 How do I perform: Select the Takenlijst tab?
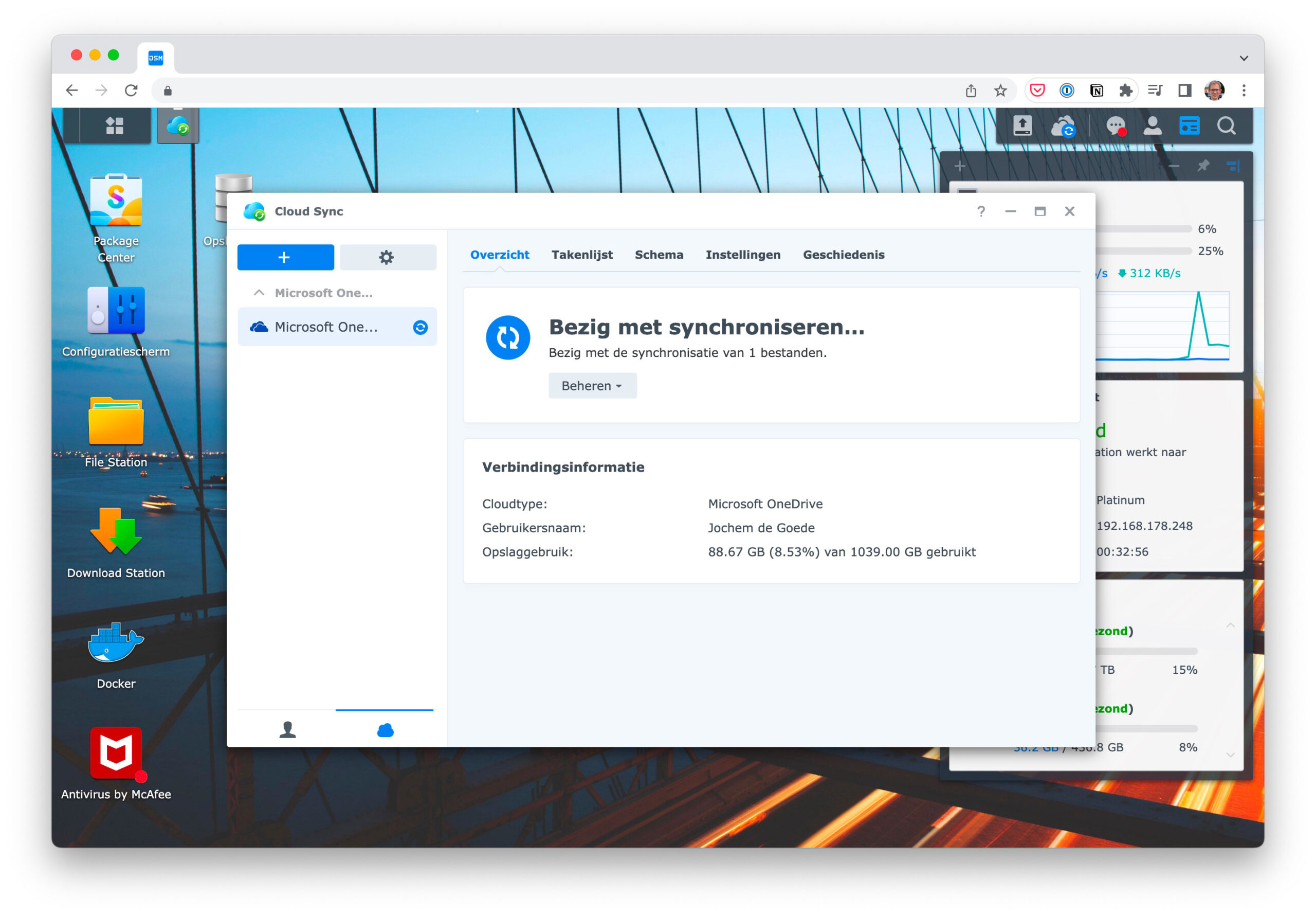[582, 255]
